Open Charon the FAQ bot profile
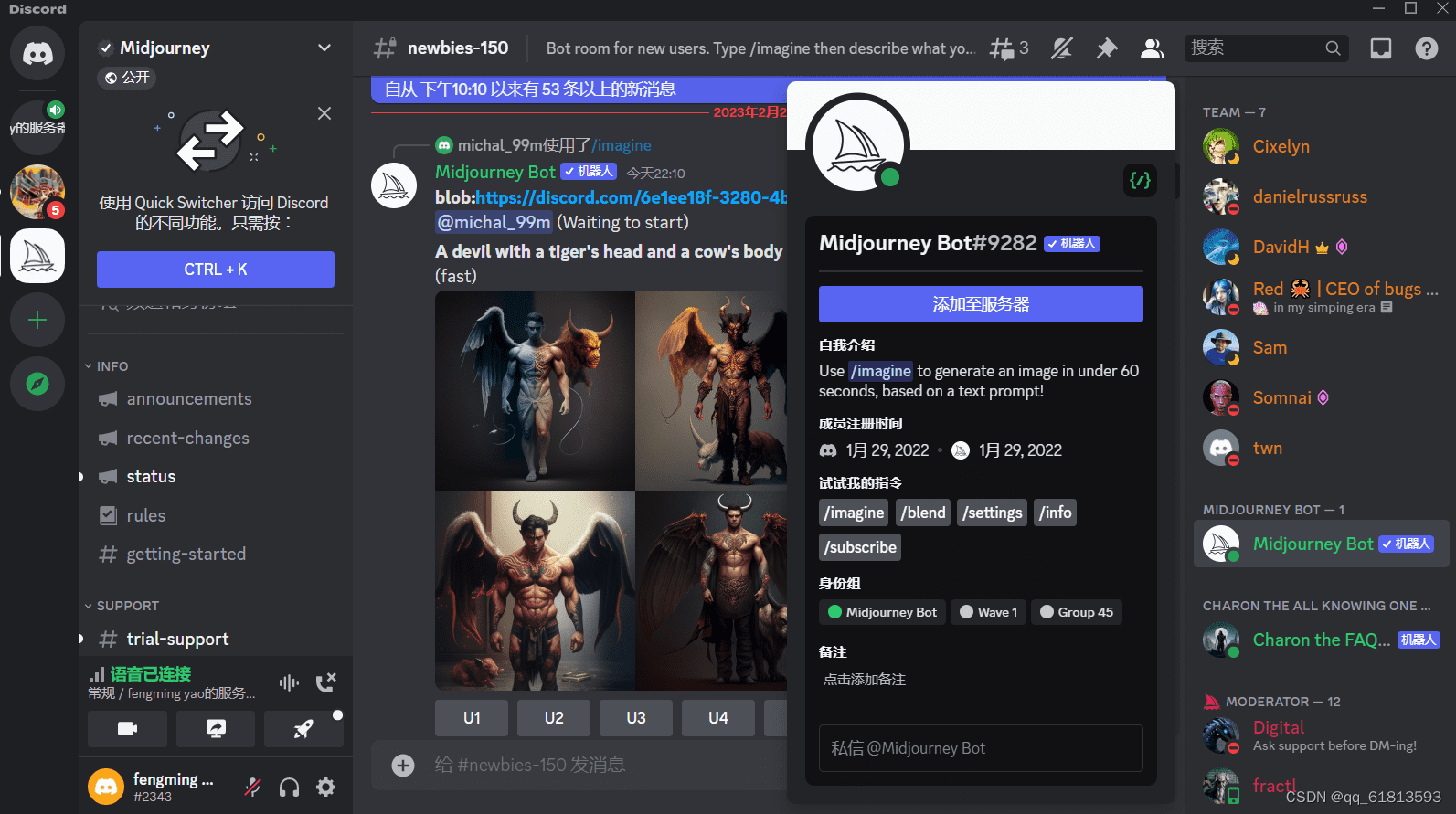1456x814 pixels. [x=1322, y=640]
